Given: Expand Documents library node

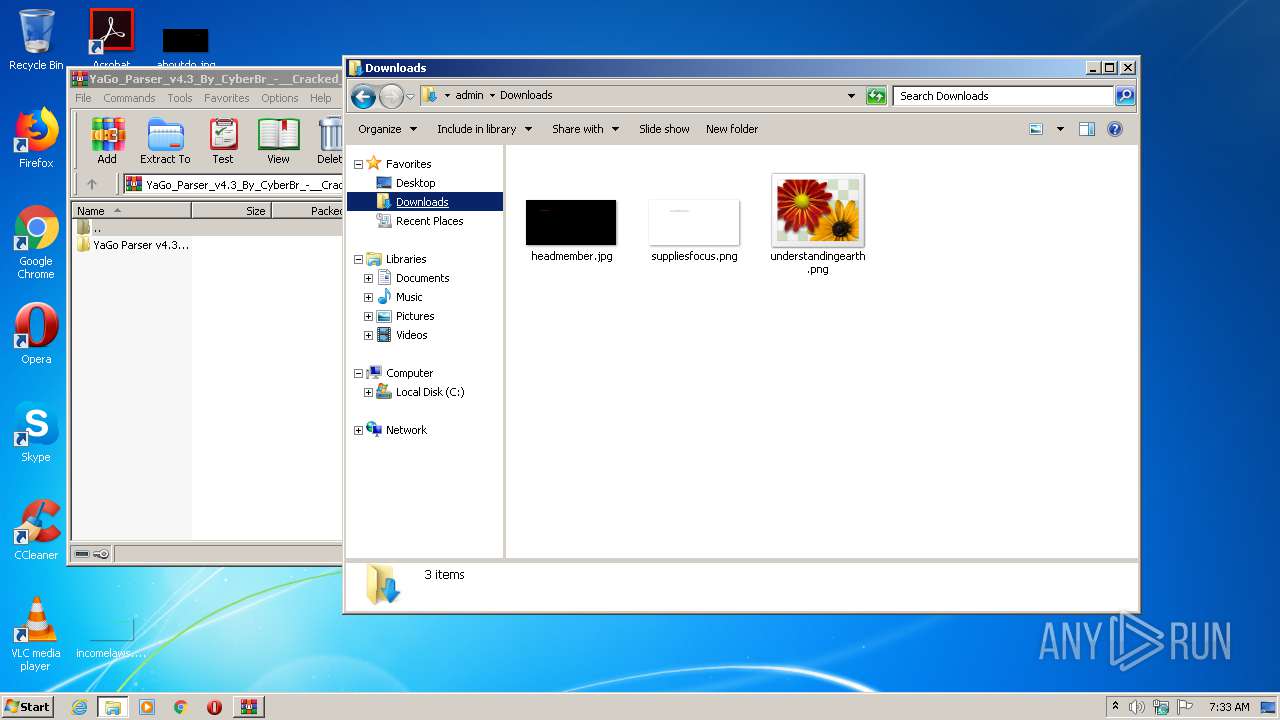Looking at the screenshot, I should pos(368,278).
